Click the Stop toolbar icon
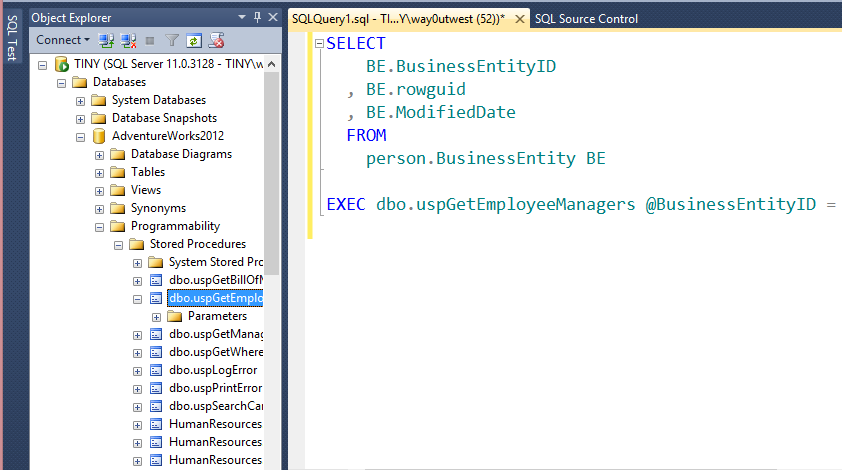The width and height of the screenshot is (842, 470). click(x=150, y=41)
